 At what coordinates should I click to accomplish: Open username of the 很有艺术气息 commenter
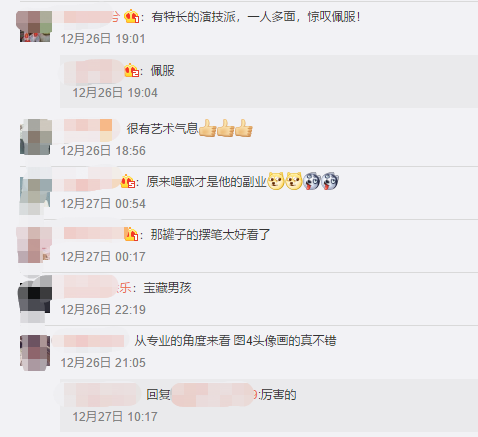click(89, 129)
